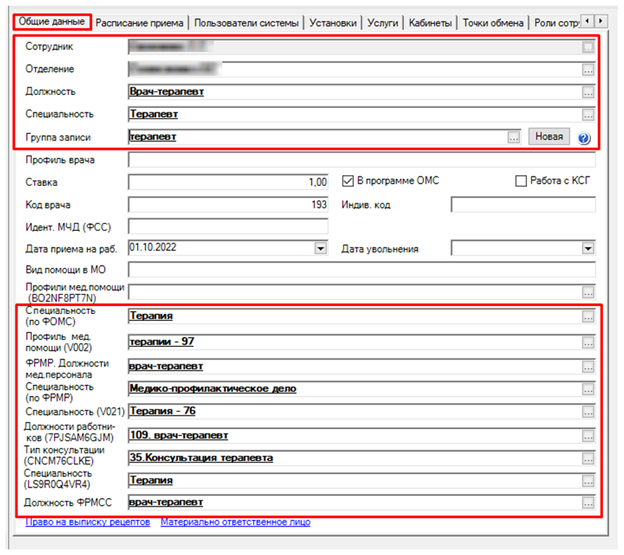Open the partially visible Роли сотр tab

(x=556, y=23)
